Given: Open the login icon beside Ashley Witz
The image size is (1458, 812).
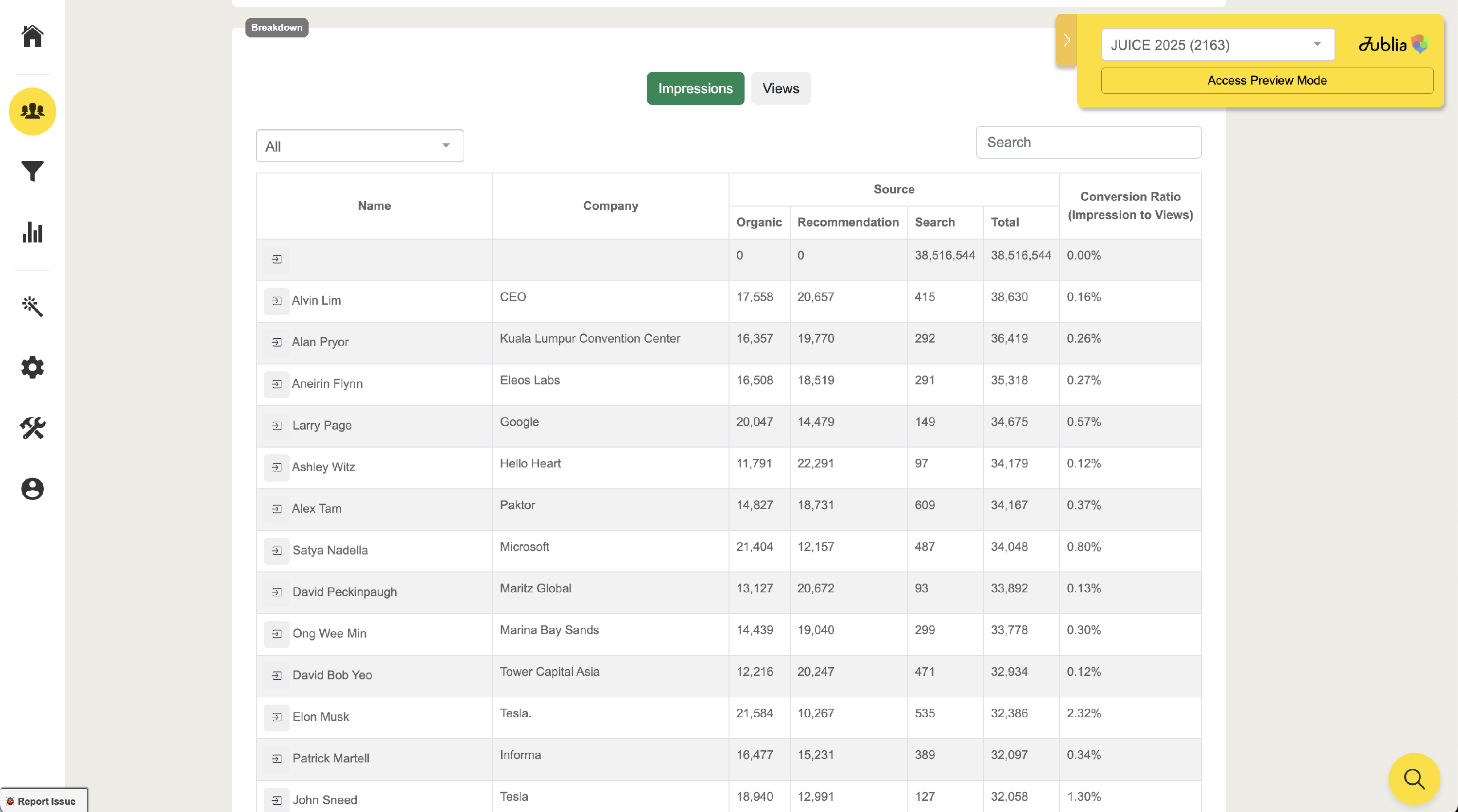Looking at the screenshot, I should point(277,467).
